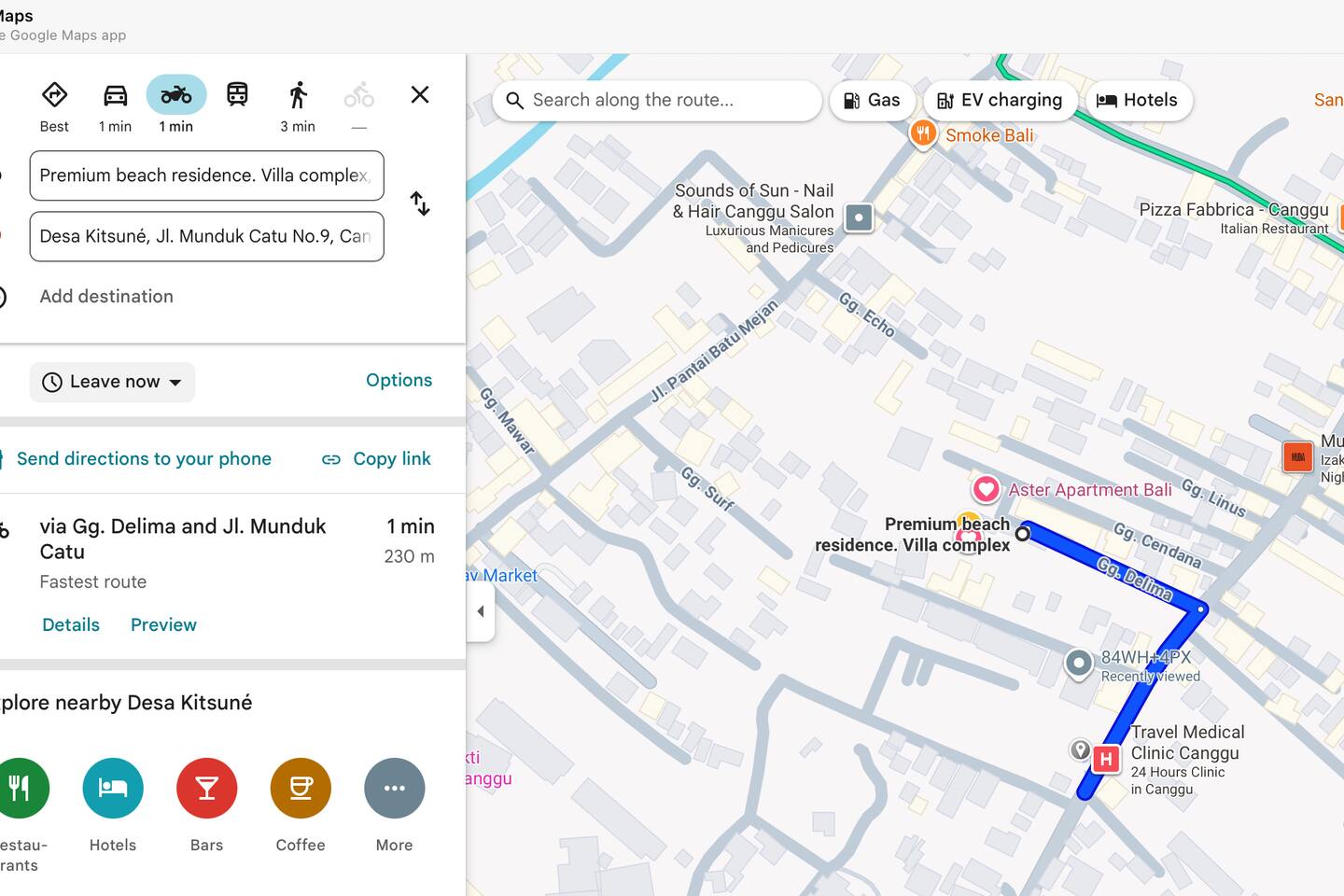The height and width of the screenshot is (896, 1344).
Task: Switch to walking directions mode
Action: pyautogui.click(x=298, y=95)
